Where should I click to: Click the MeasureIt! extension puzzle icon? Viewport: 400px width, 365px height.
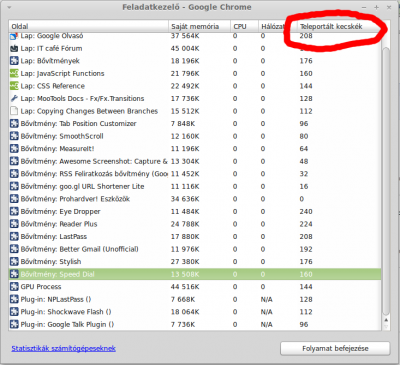[14, 149]
